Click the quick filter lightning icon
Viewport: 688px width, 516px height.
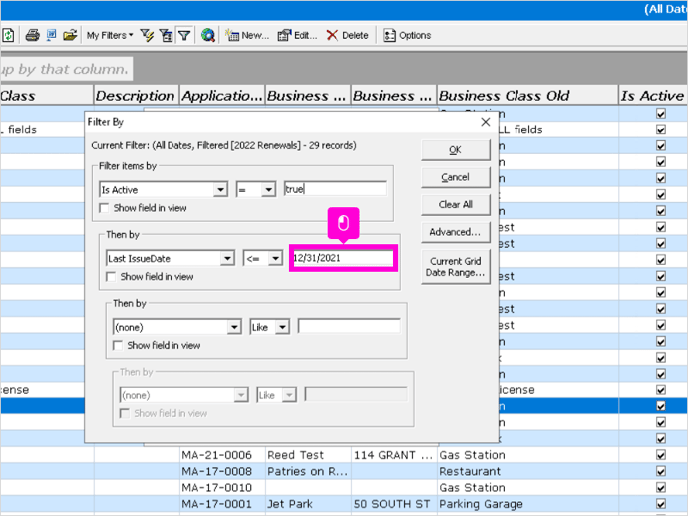(x=147, y=35)
